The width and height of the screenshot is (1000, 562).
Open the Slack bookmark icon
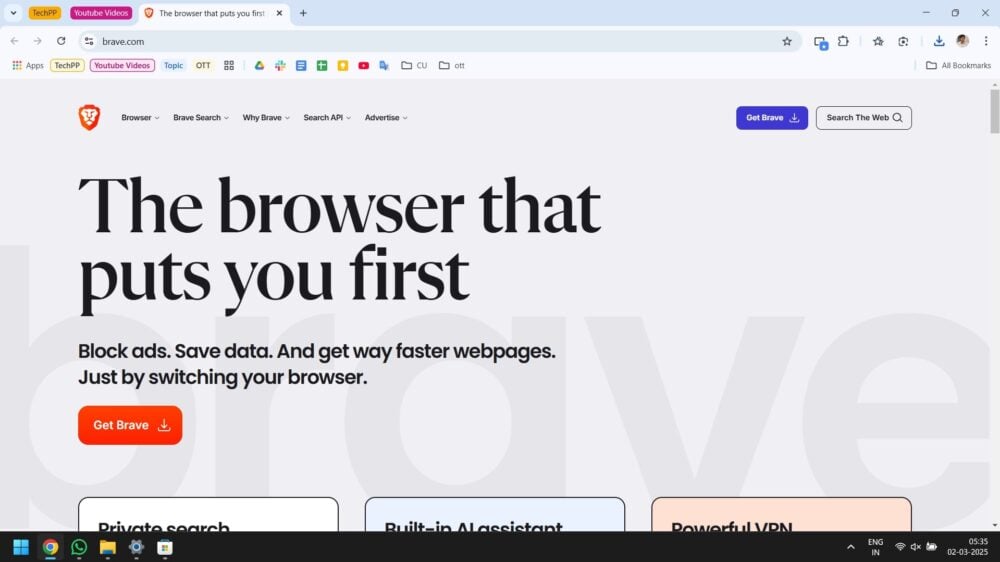[x=280, y=66]
